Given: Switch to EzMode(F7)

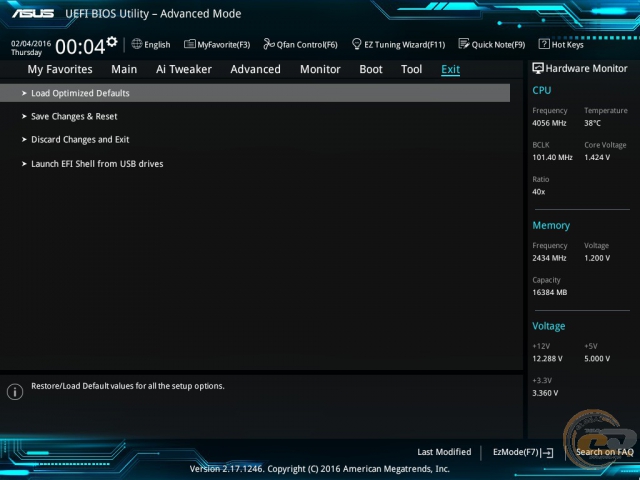Looking at the screenshot, I should click(x=516, y=452).
